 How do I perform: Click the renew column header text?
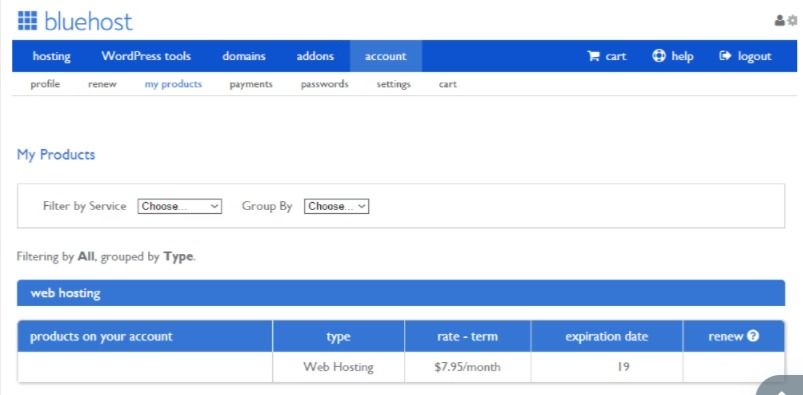pos(726,336)
